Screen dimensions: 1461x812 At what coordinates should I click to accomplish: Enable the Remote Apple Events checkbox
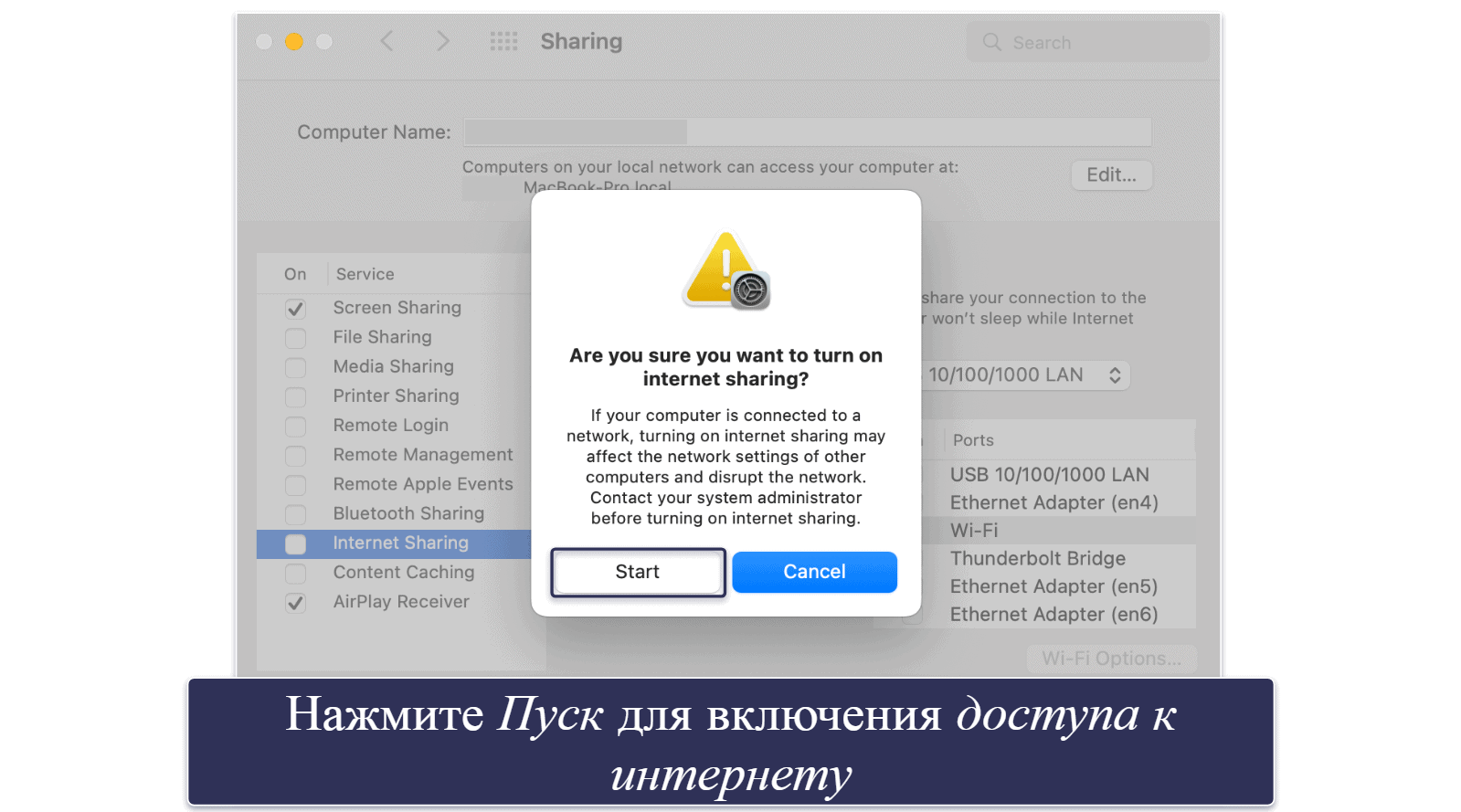295,485
